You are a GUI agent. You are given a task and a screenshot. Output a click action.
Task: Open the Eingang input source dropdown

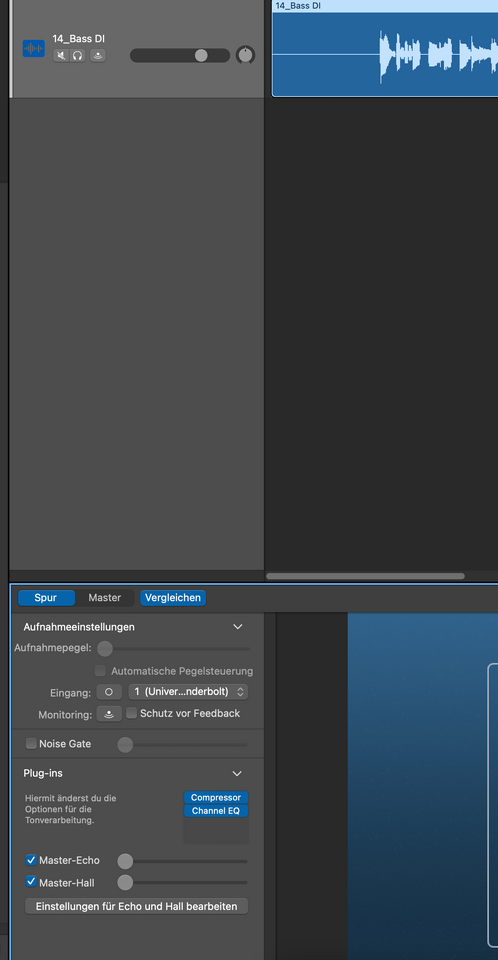point(188,692)
